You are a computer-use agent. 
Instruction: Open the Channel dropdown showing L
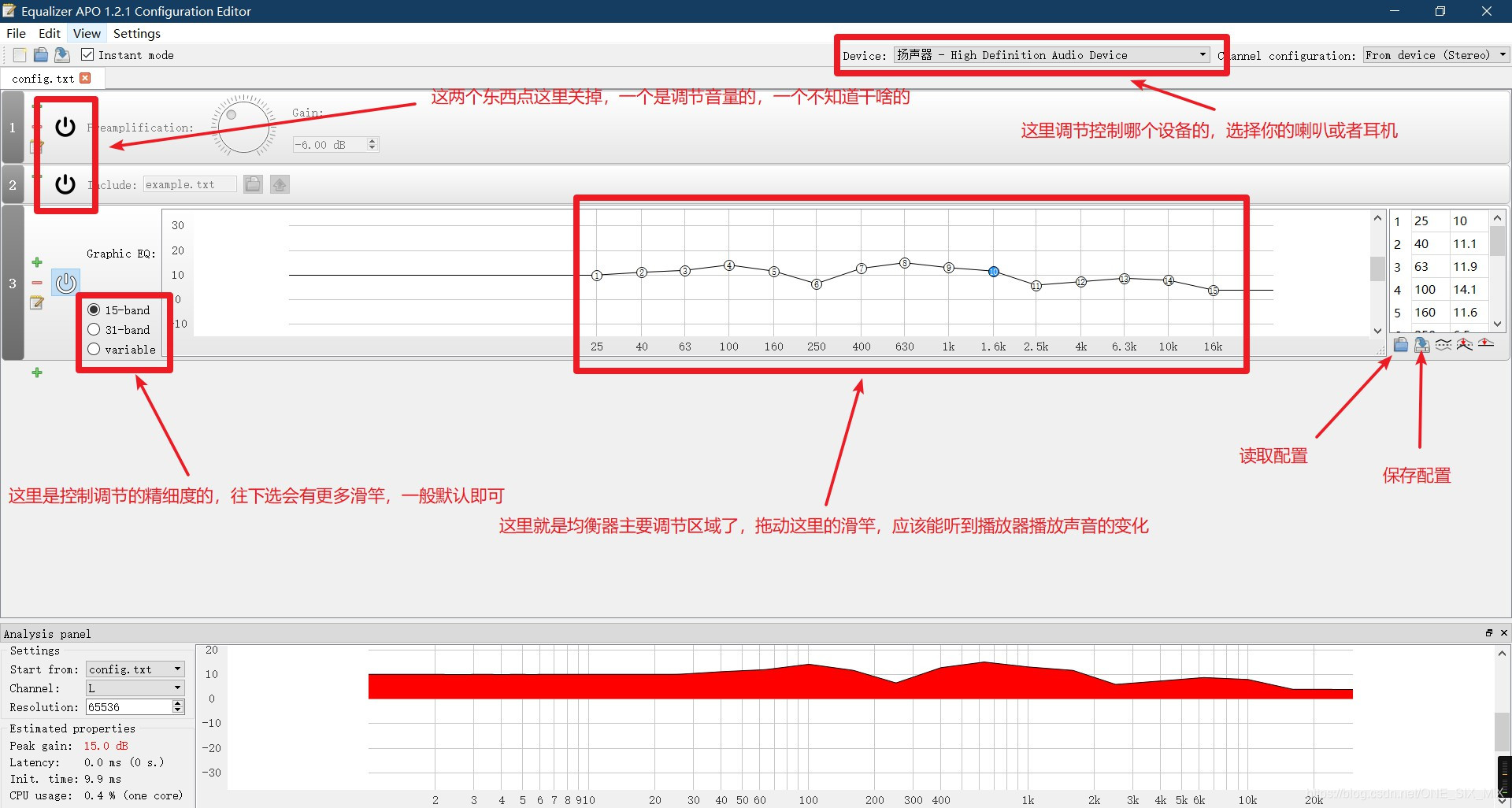[x=135, y=688]
